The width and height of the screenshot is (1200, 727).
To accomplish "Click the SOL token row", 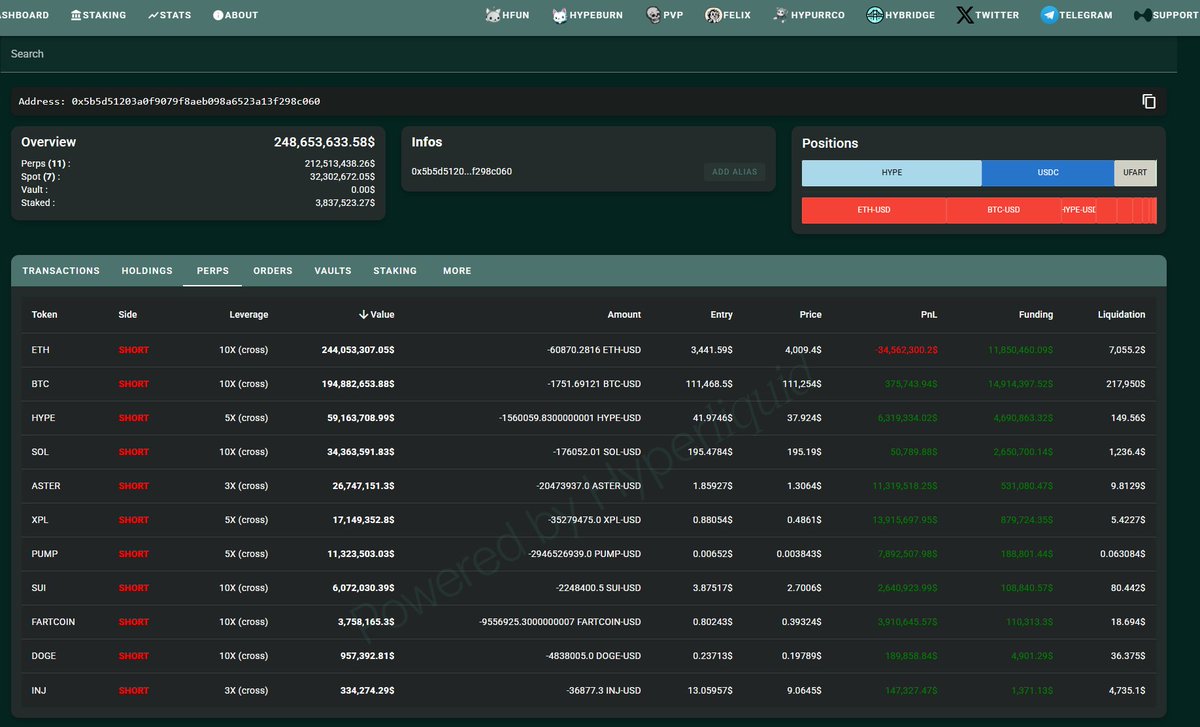I will pyautogui.click(x=588, y=452).
